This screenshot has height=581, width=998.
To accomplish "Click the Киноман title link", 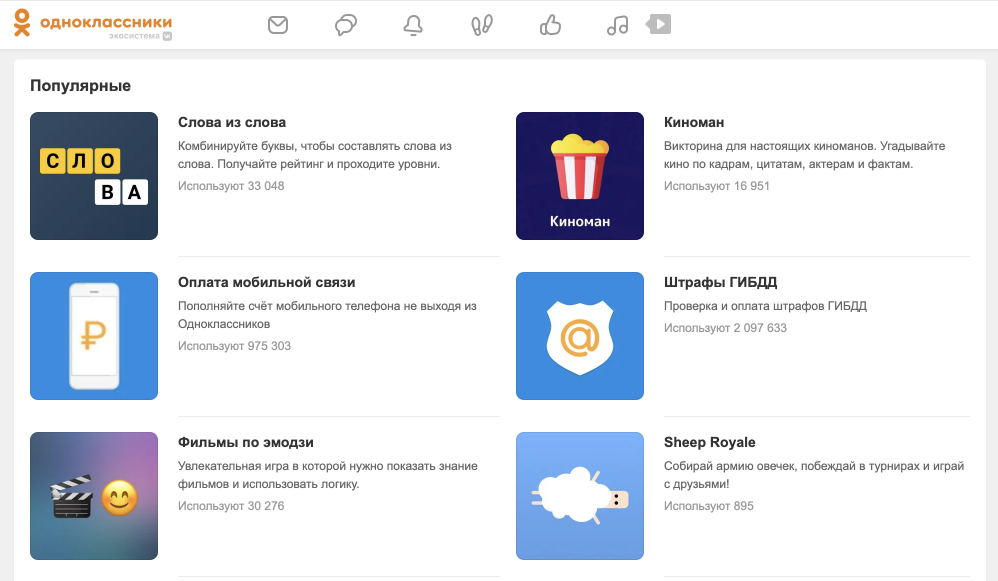I will click(x=694, y=122).
